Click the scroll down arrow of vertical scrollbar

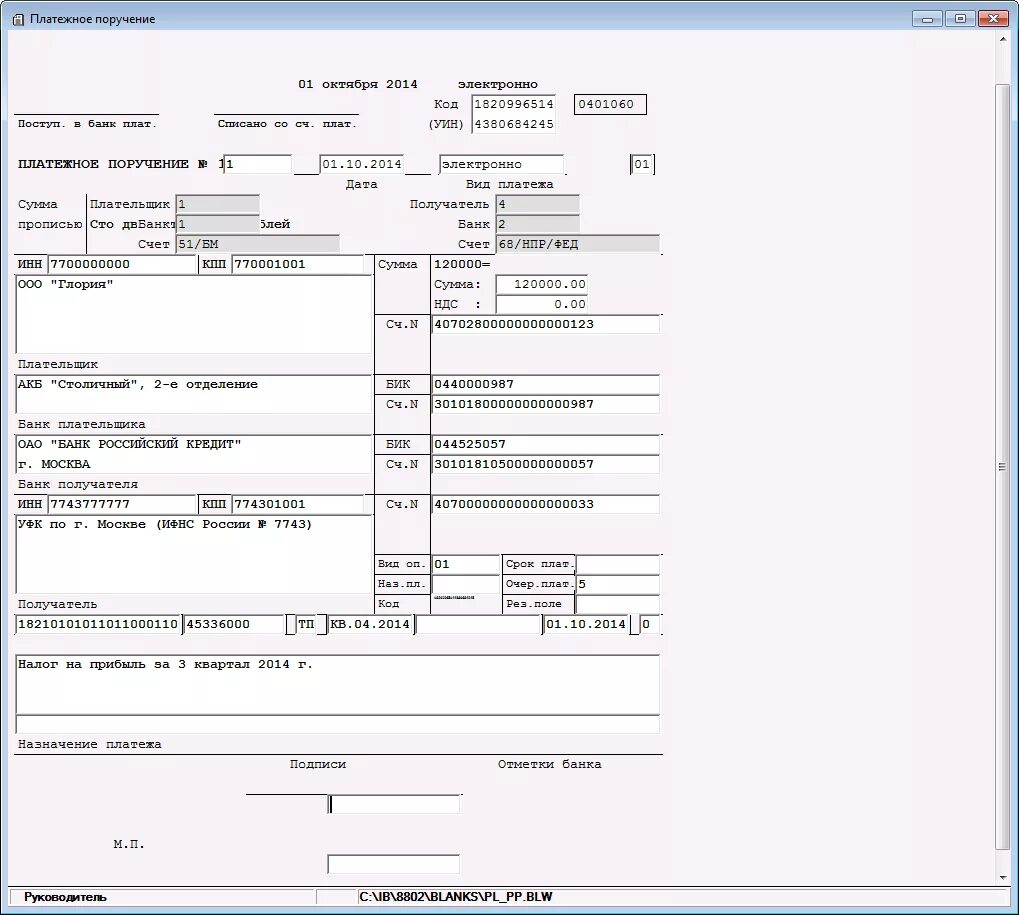pyautogui.click(x=1003, y=878)
